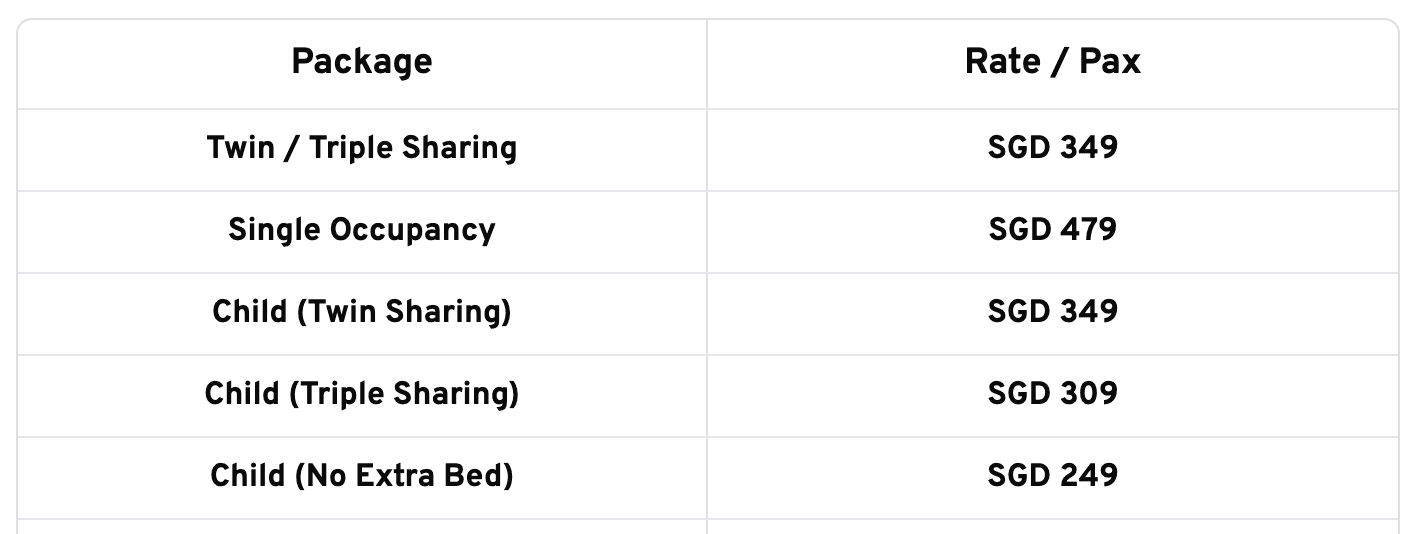Click the Child (Triple Sharing) package cell

tap(362, 395)
